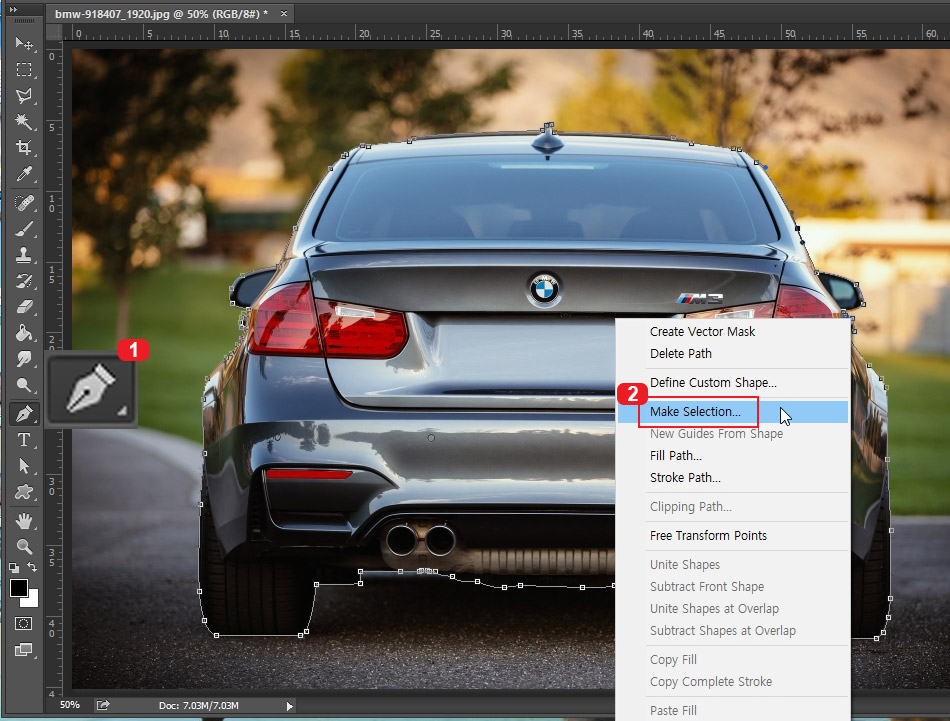Click Subtract Front Shape menu item

(732, 586)
